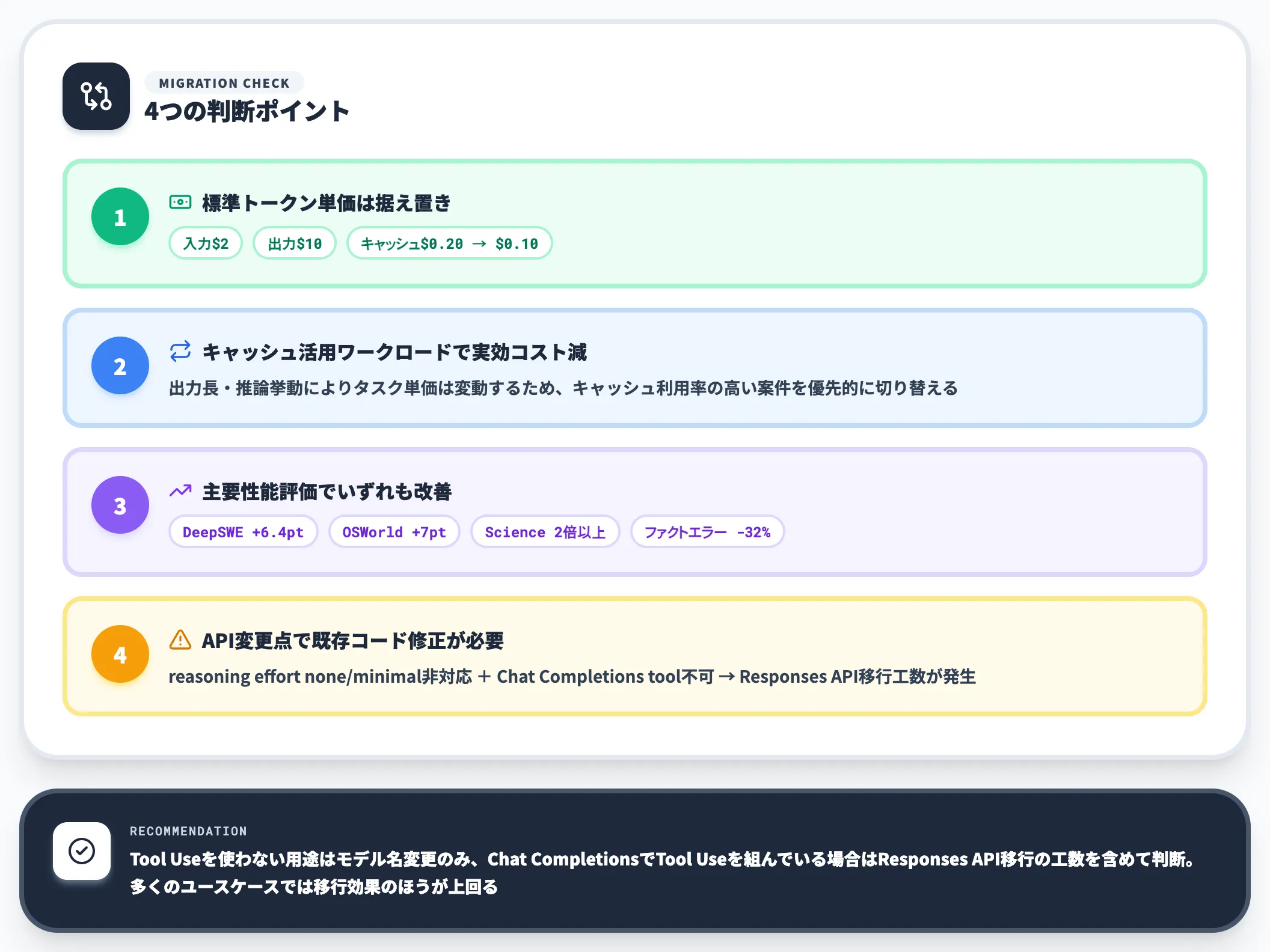
Task: Click the line 多くのユースケースでは移行効果のほうが上回る
Action: 314,887
